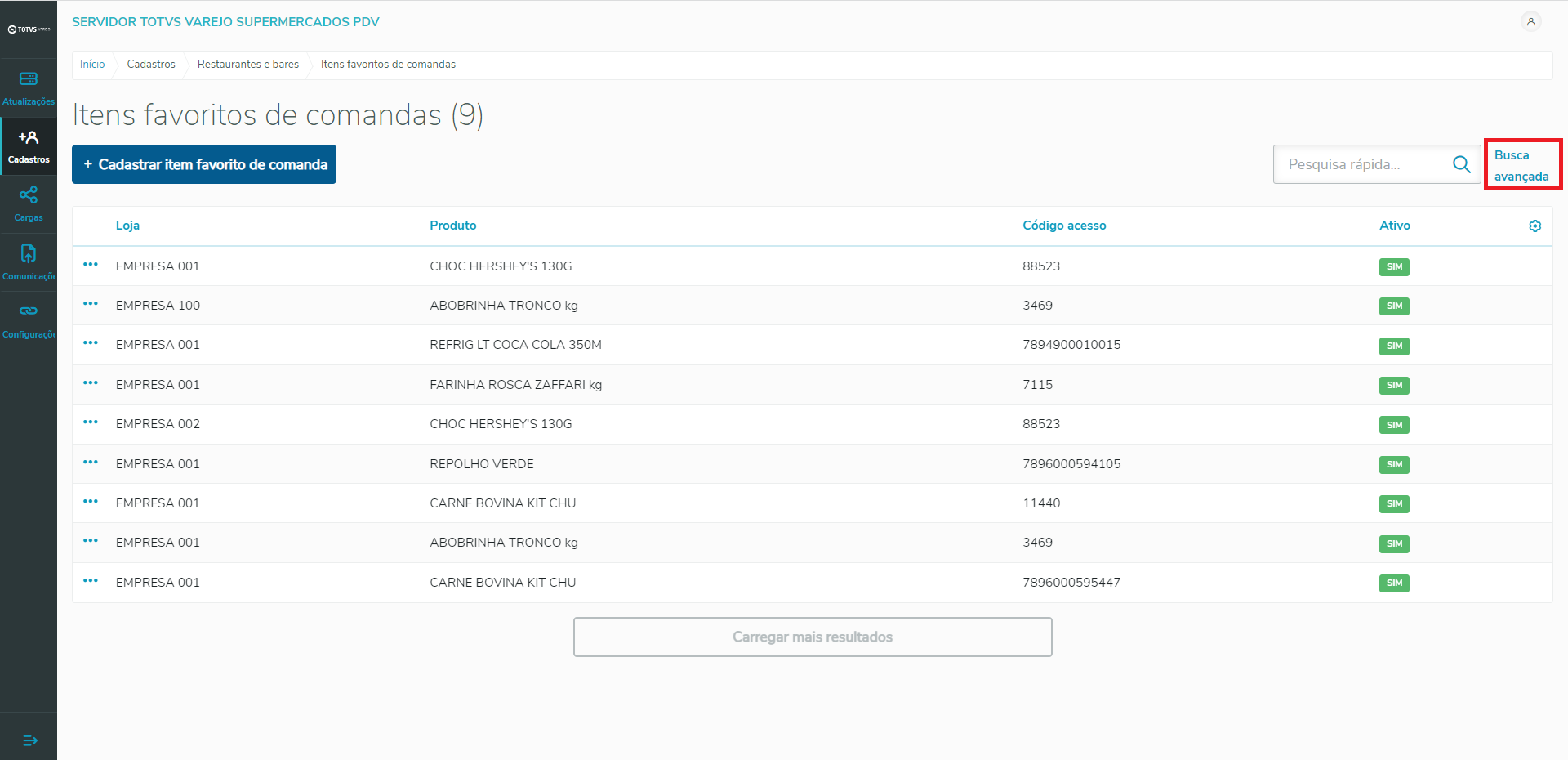Open actions menu for CARNE BOVINA 11440 row

click(x=91, y=502)
